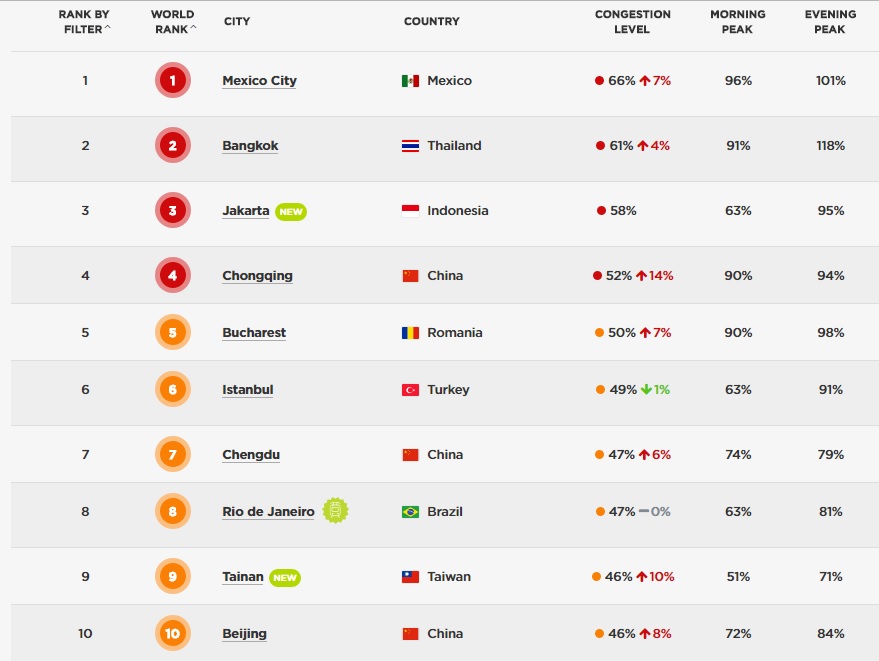The width and height of the screenshot is (879, 661).
Task: Click world rank 10 orange badge
Action: (172, 633)
